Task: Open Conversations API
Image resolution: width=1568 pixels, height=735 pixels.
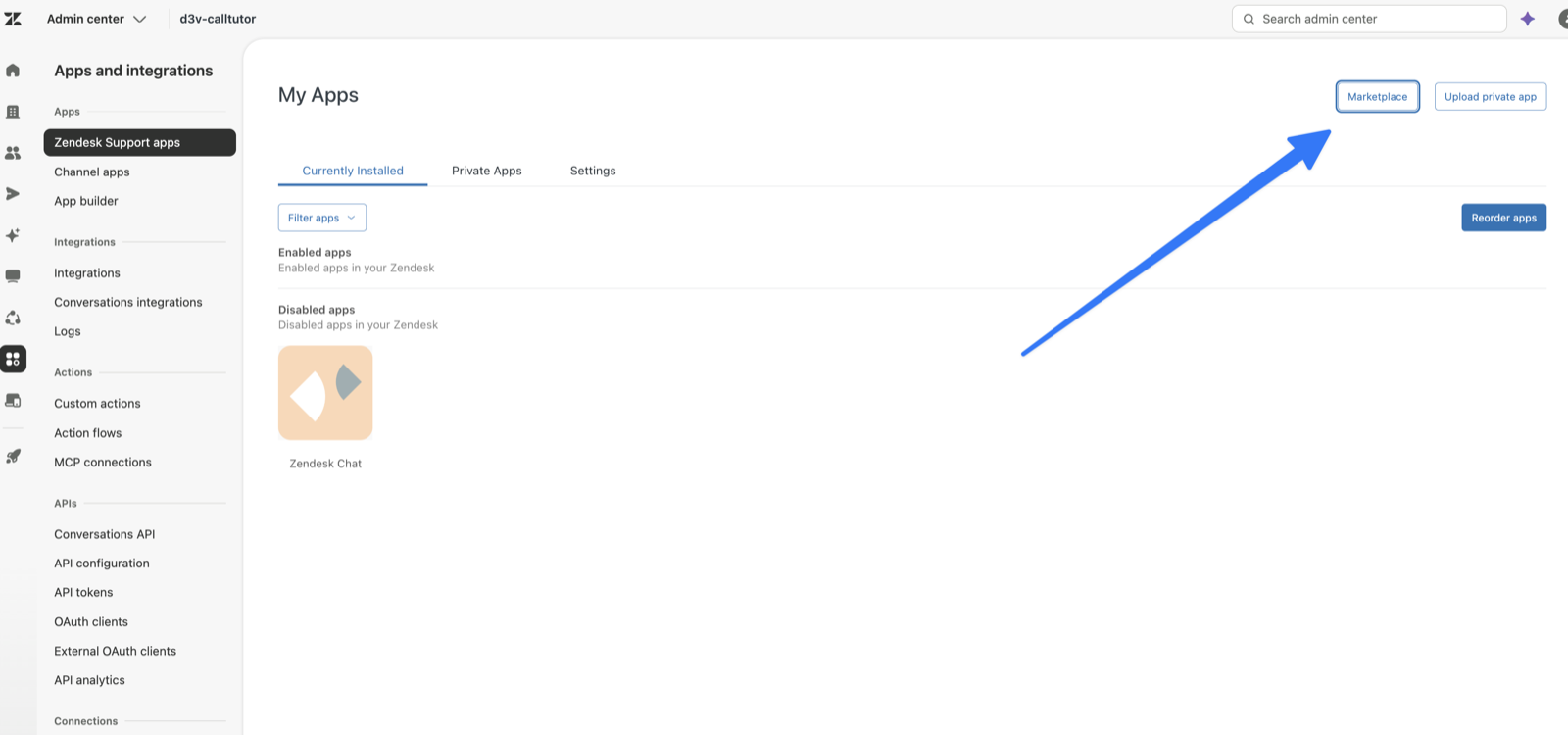Action: (x=105, y=534)
